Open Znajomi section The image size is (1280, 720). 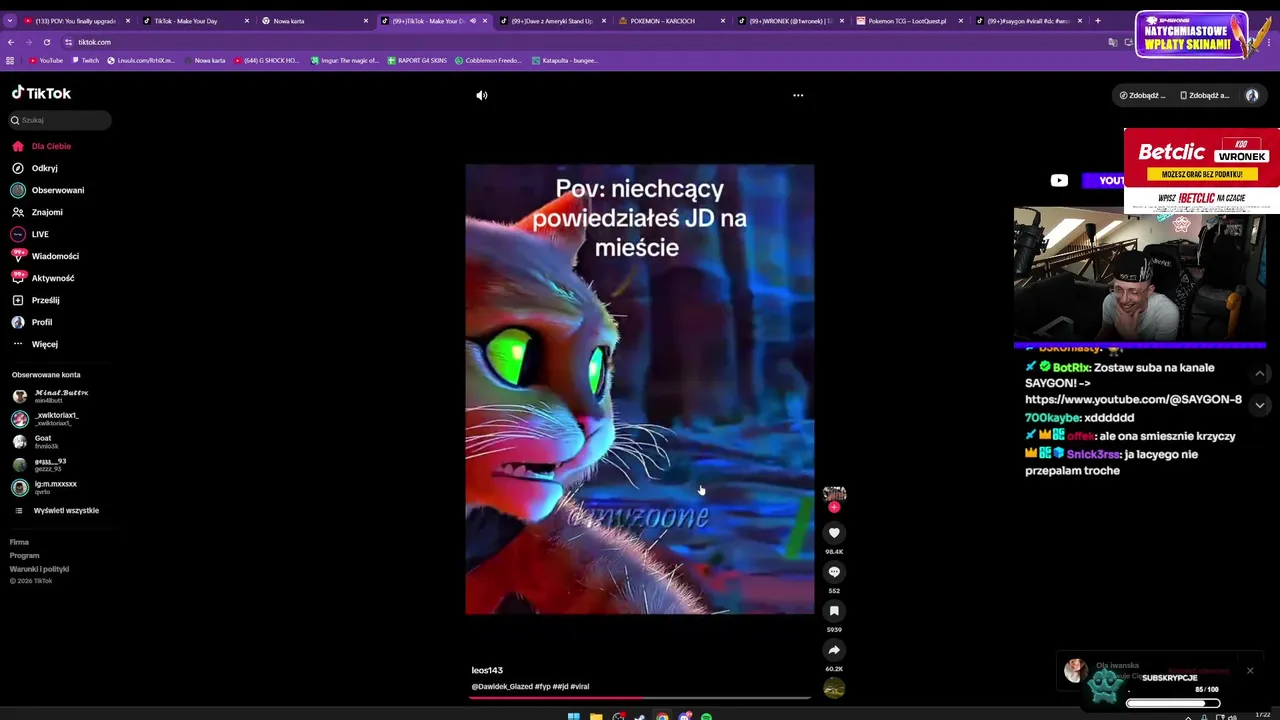[x=37, y=212]
